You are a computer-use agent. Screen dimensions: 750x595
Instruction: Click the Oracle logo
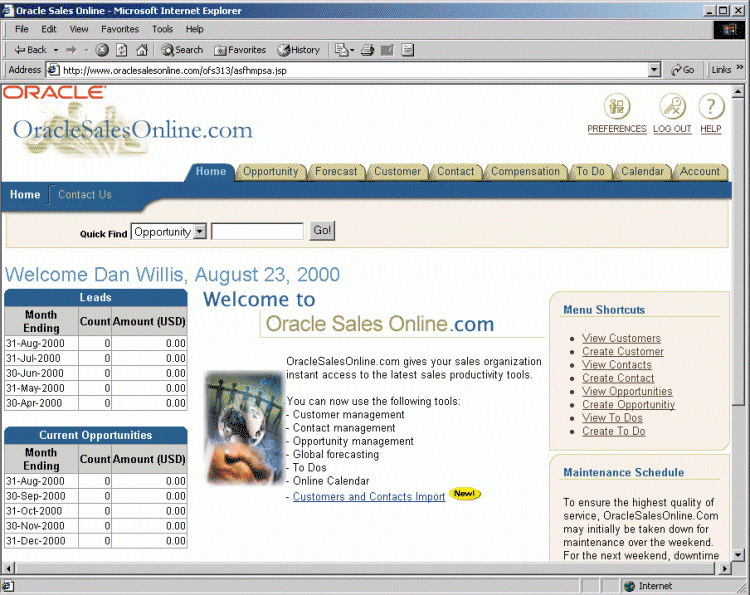point(54,92)
